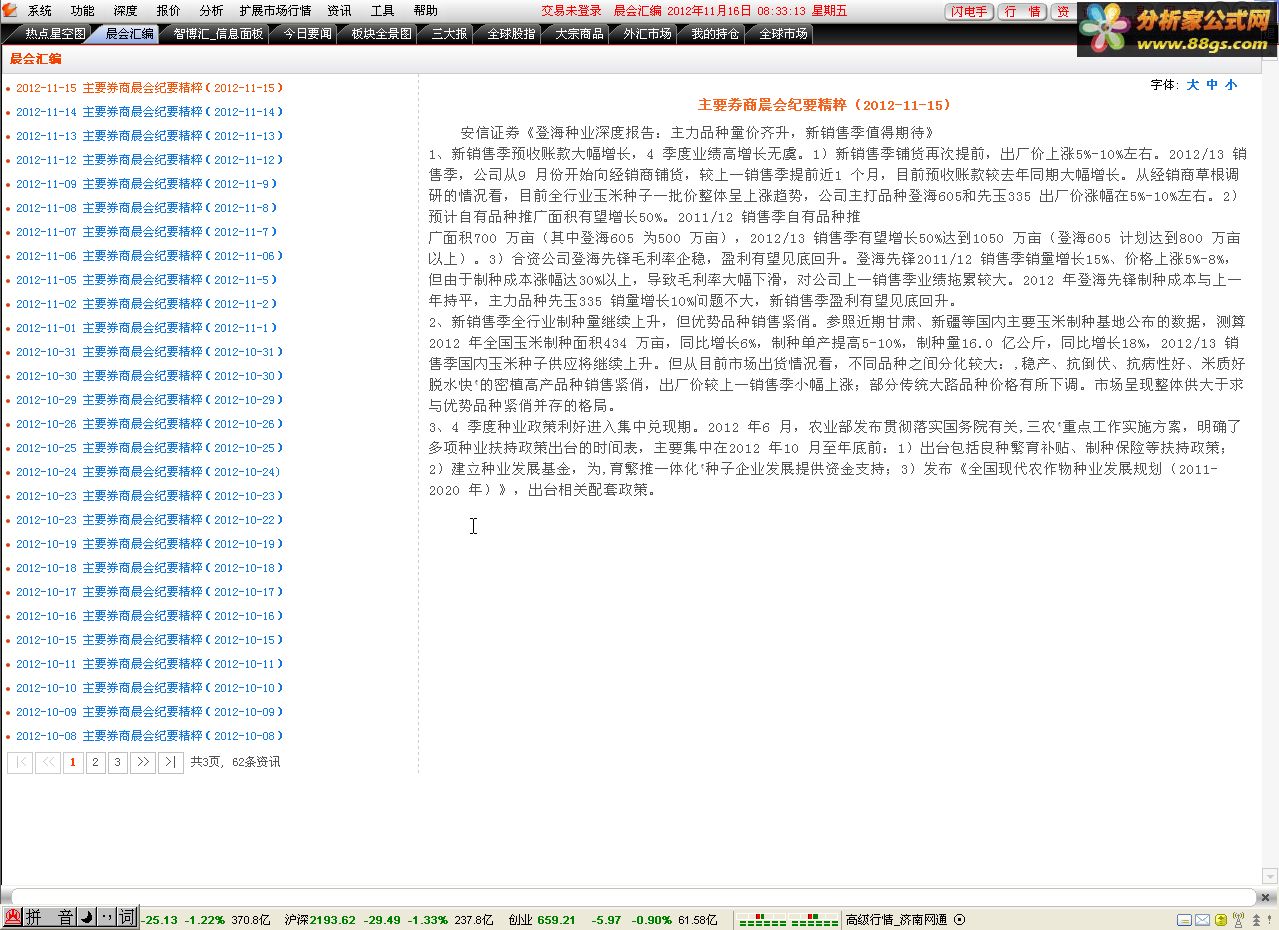The height and width of the screenshot is (930, 1279).
Task: Jump to first page of the list
Action: [20, 762]
